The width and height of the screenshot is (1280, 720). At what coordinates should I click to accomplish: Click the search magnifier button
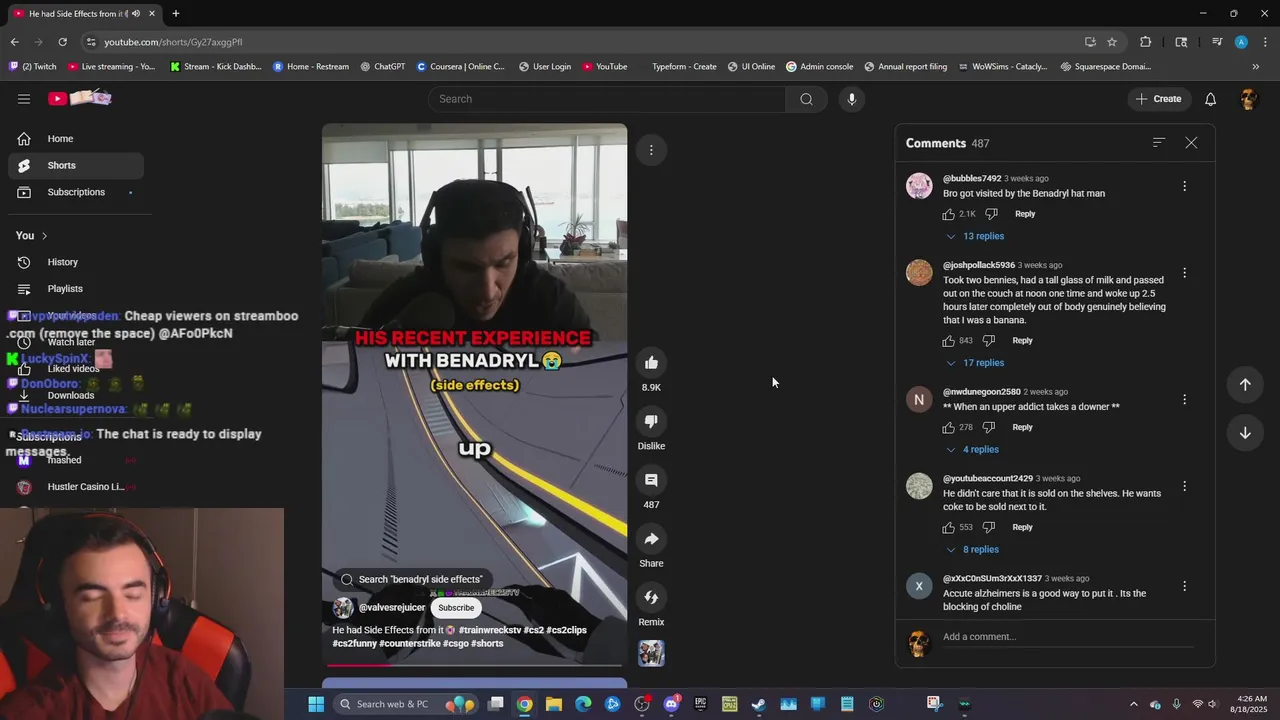(806, 99)
